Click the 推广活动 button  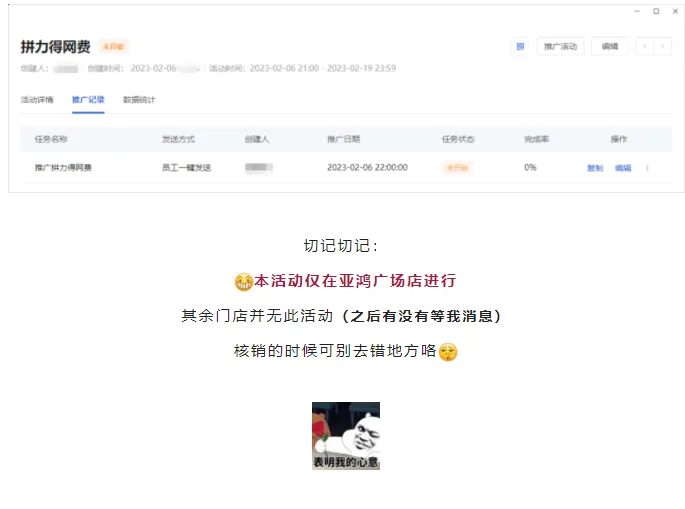[560, 46]
